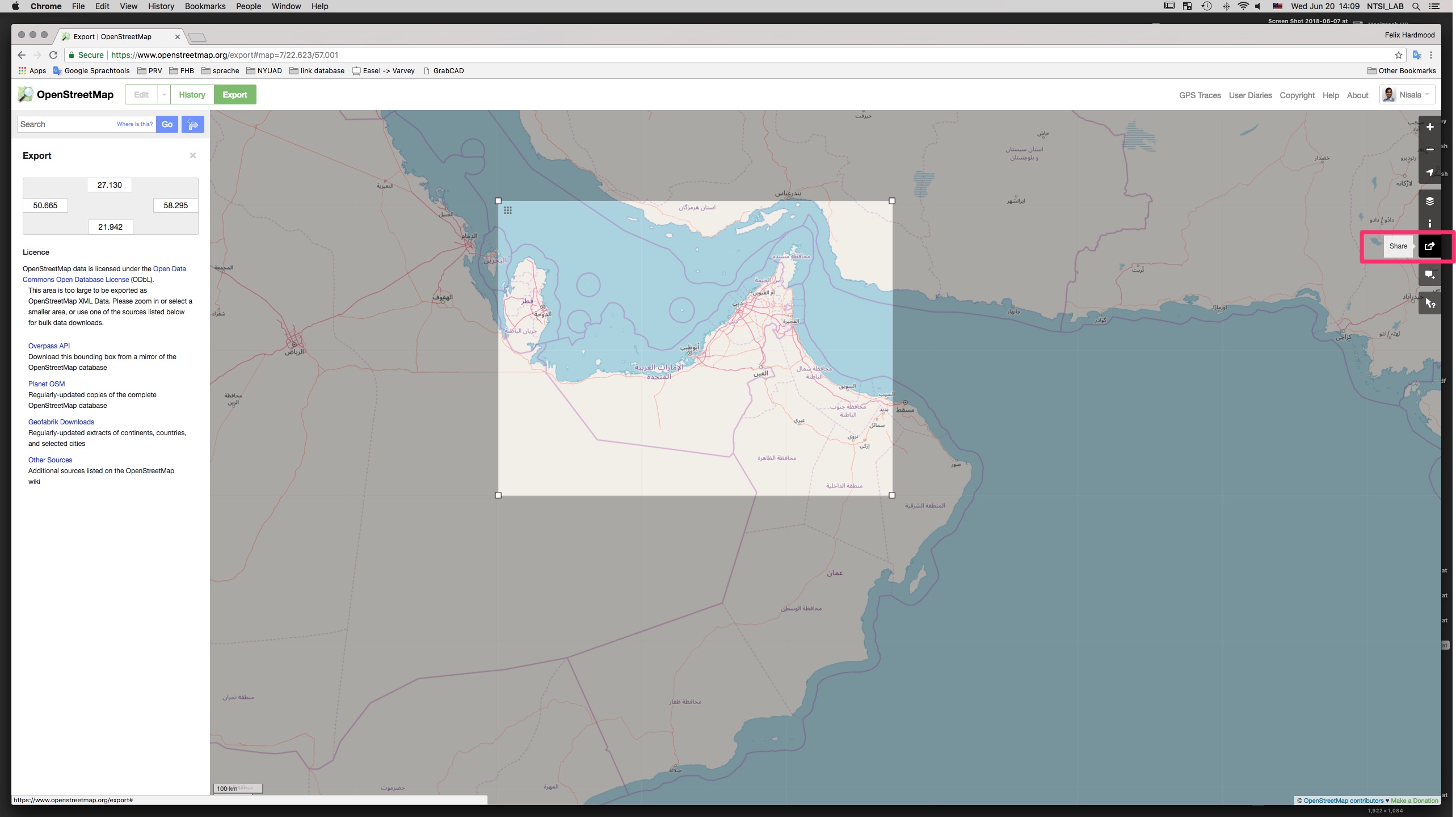Zoom out with the map minus button
This screenshot has height=817, width=1456.
click(x=1429, y=149)
